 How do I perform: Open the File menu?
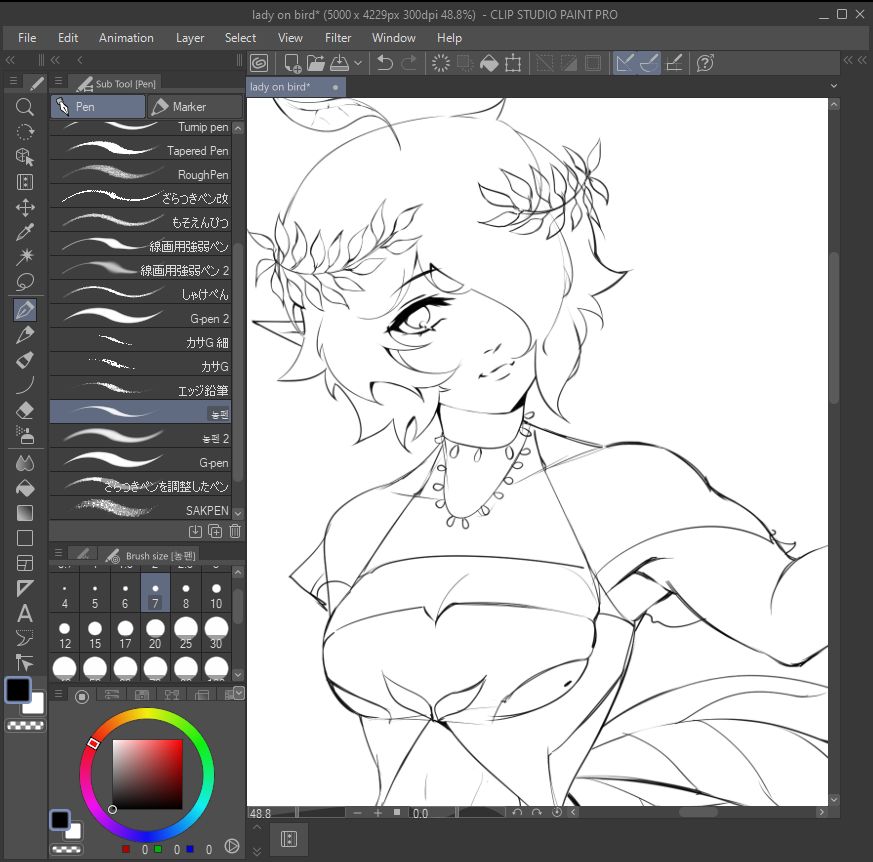click(27, 38)
